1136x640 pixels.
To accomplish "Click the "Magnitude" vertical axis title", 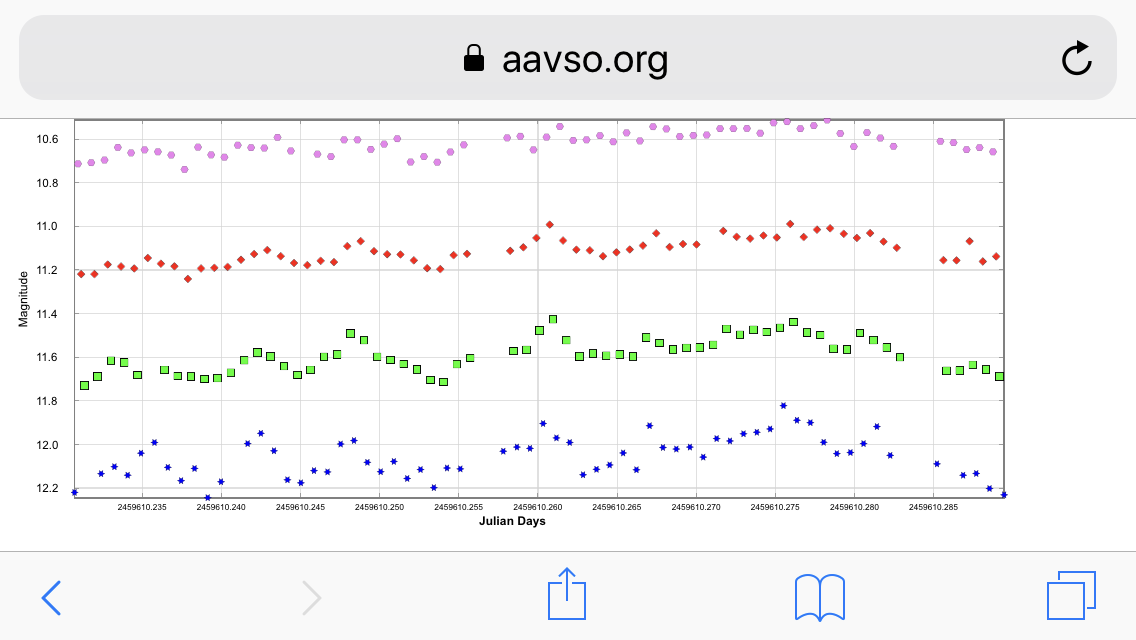I will pos(24,298).
